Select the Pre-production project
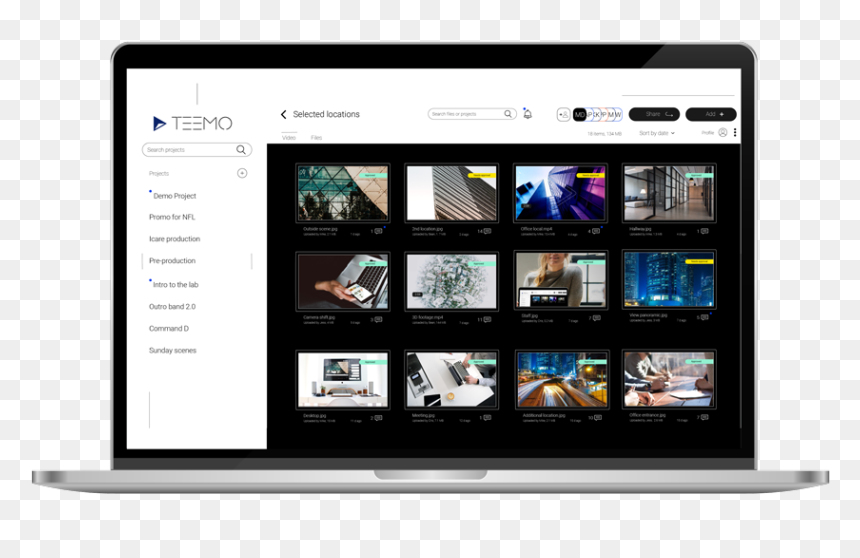860x558 pixels. coord(172,261)
